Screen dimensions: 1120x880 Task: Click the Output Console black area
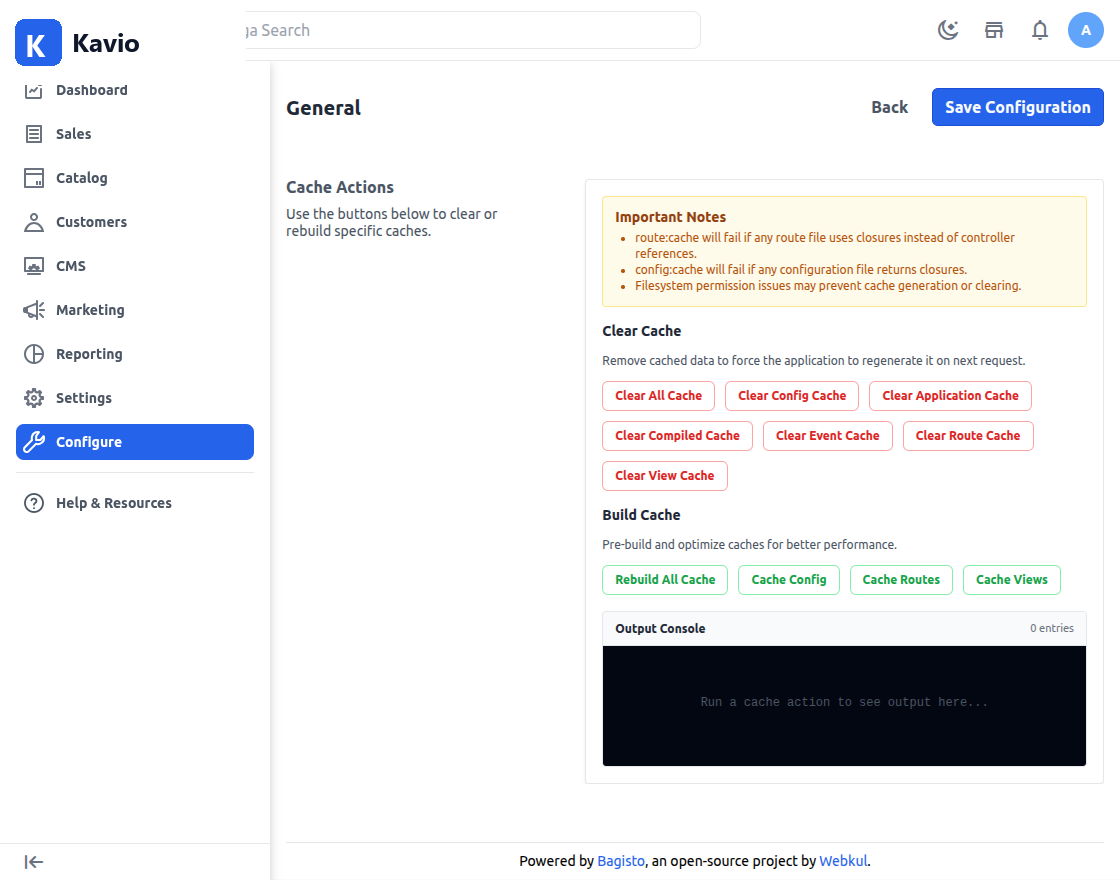click(844, 706)
